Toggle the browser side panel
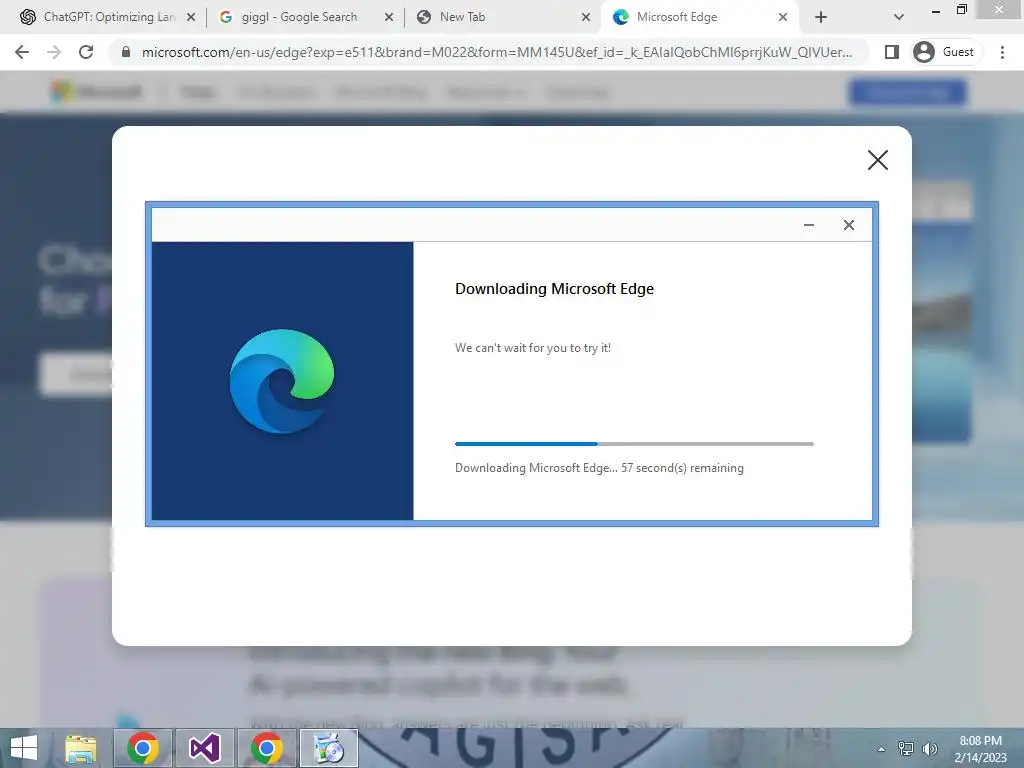Screen dimensions: 1024x768 tap(891, 52)
